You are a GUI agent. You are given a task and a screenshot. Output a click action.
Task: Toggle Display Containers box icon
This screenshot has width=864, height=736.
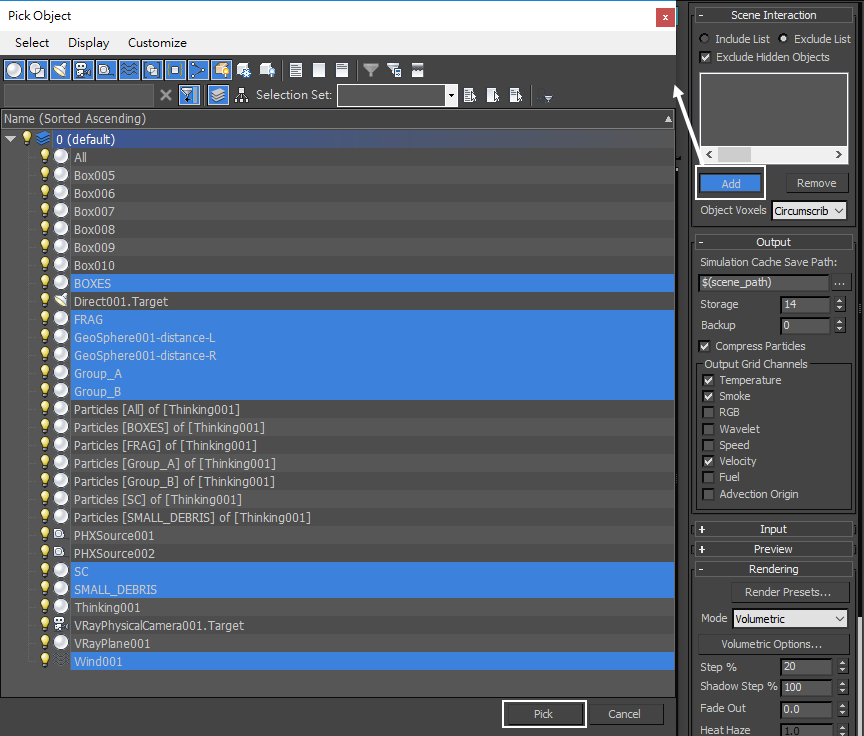tap(221, 70)
